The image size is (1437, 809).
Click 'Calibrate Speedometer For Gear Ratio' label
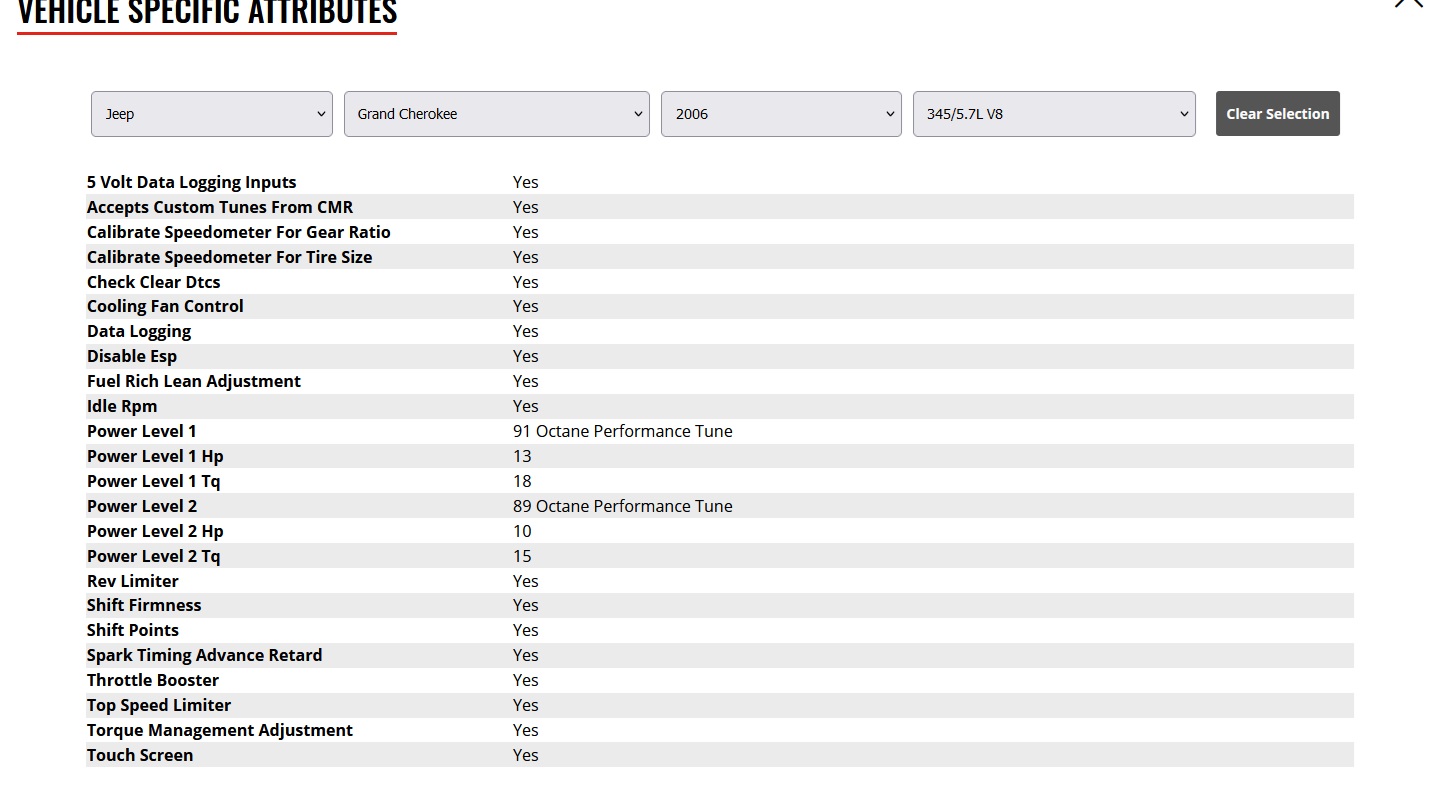239,232
